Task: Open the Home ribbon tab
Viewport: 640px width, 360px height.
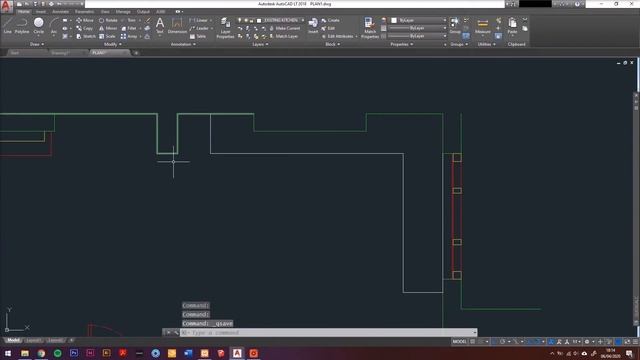Action: click(x=23, y=11)
